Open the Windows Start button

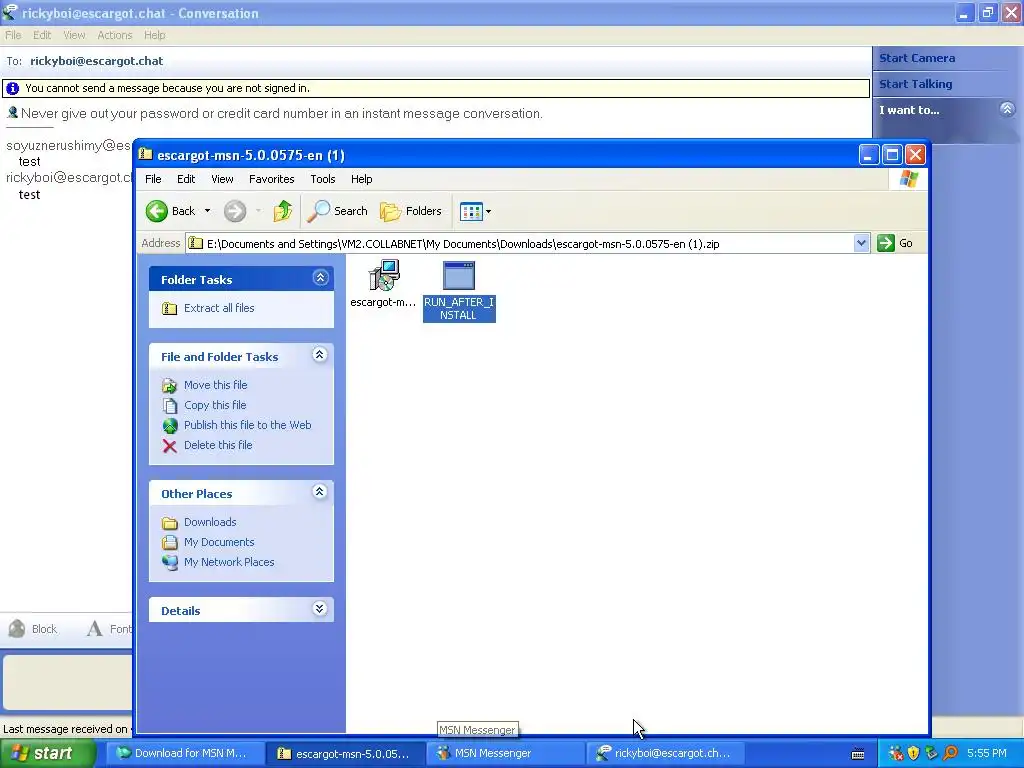(x=47, y=753)
